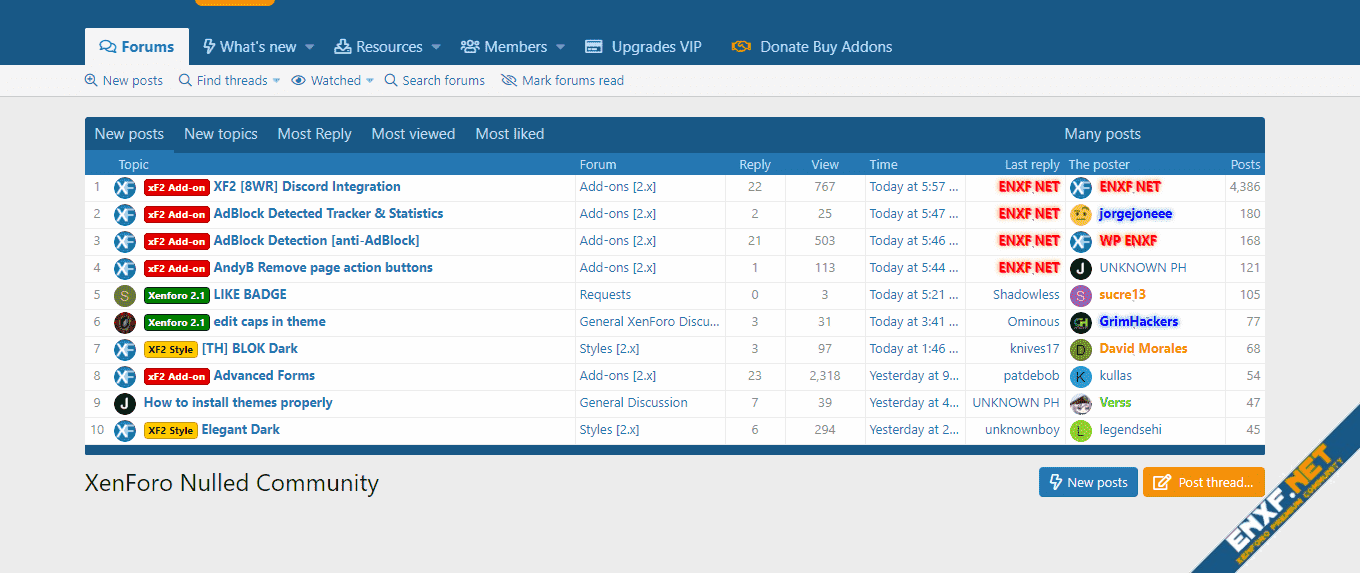Open the XF2 [8WR] Discord Integration thread

pyautogui.click(x=307, y=187)
